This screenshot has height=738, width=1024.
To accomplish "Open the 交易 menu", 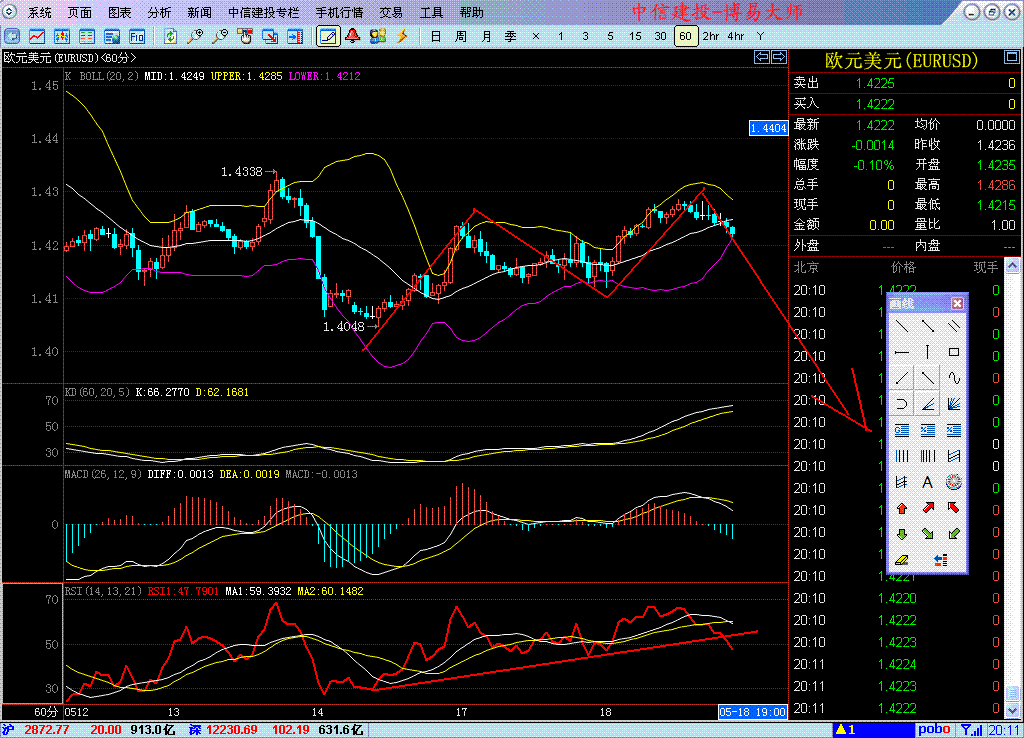I will [391, 12].
